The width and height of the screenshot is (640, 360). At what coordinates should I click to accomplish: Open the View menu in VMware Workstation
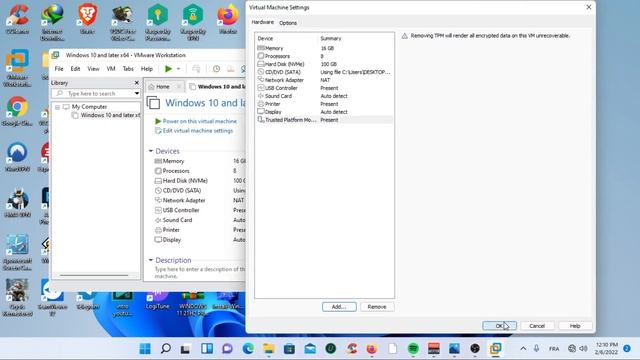coord(93,69)
